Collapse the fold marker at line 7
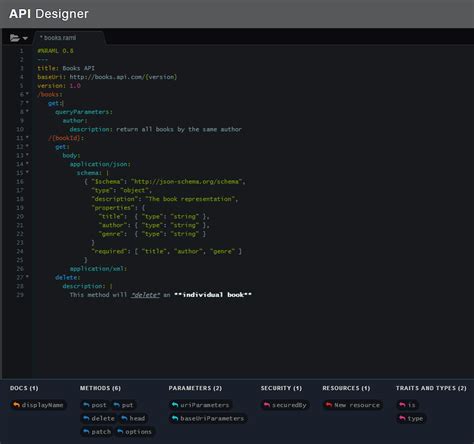 (x=27, y=103)
